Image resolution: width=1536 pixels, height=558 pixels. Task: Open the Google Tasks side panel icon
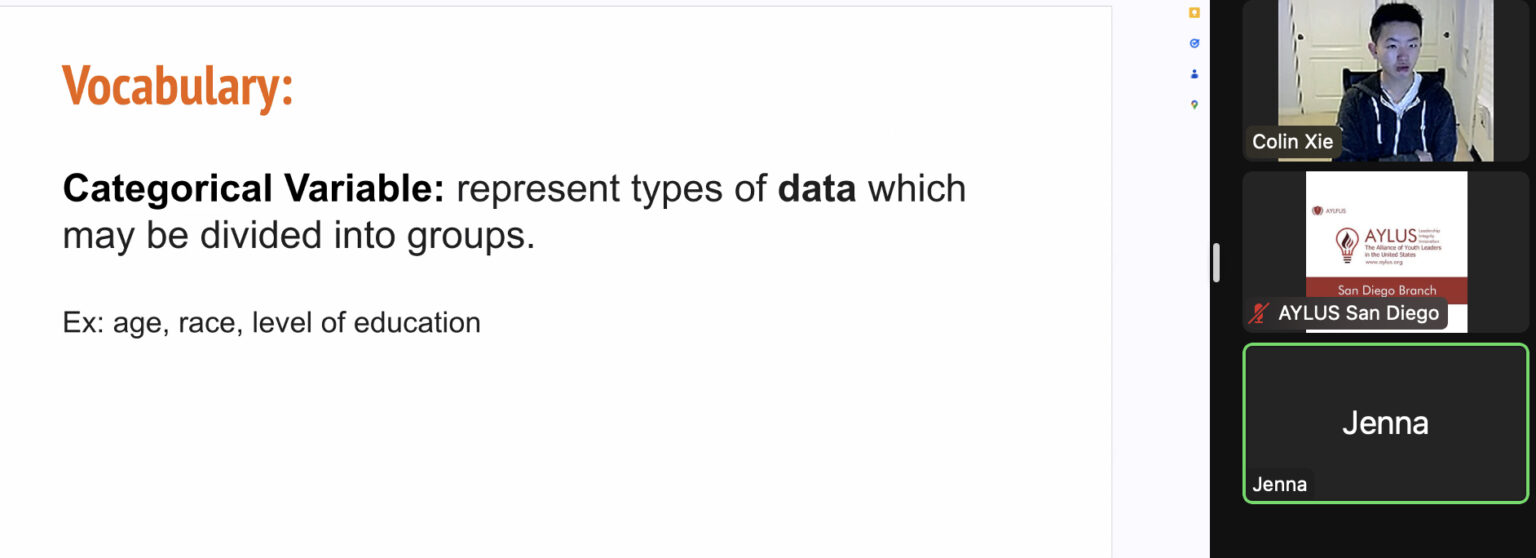[x=1194, y=43]
